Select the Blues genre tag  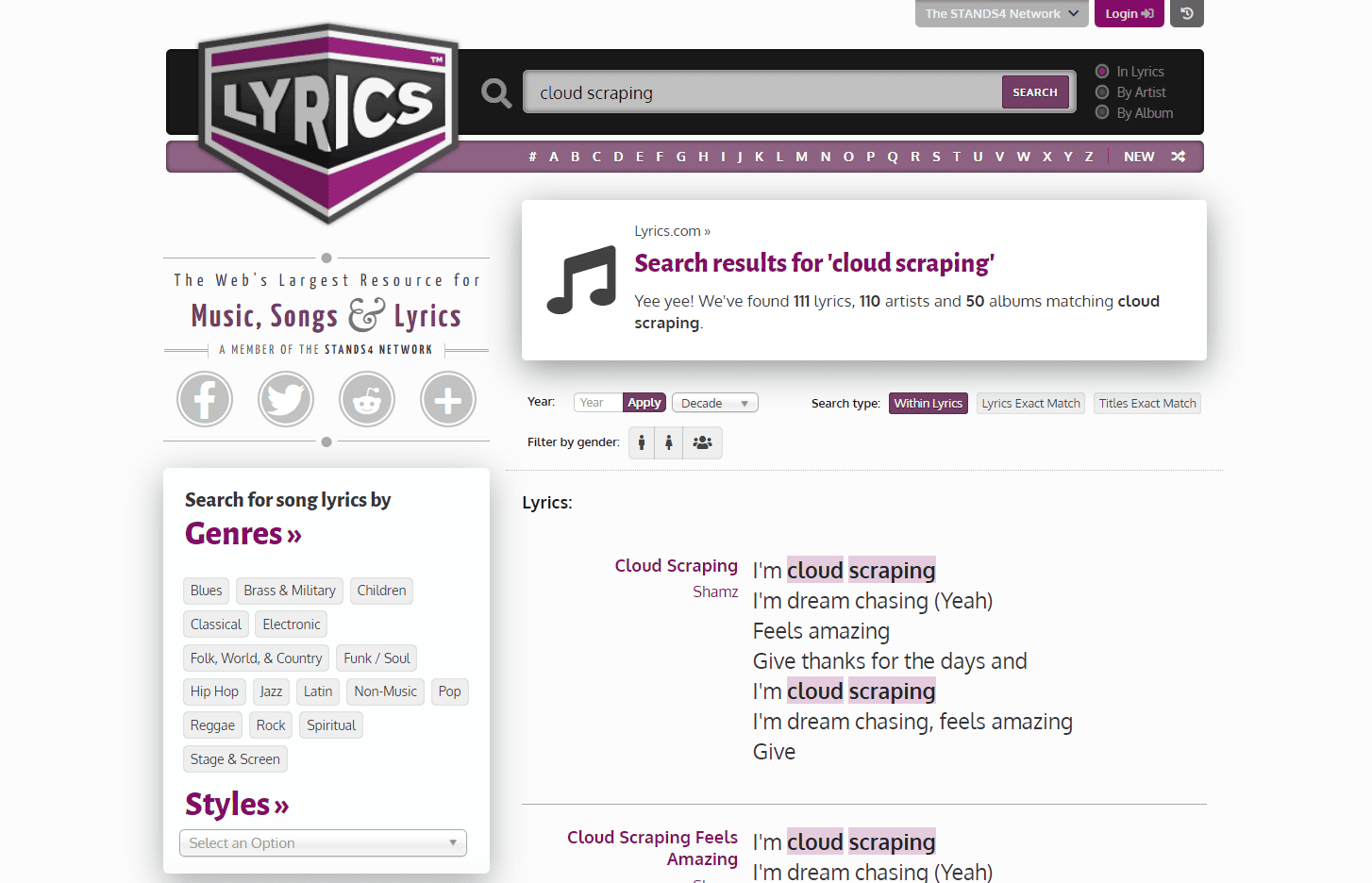click(207, 591)
